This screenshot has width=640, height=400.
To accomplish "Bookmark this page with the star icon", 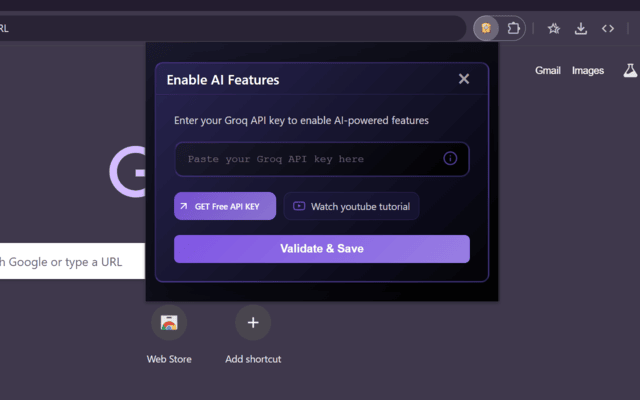I will [553, 28].
